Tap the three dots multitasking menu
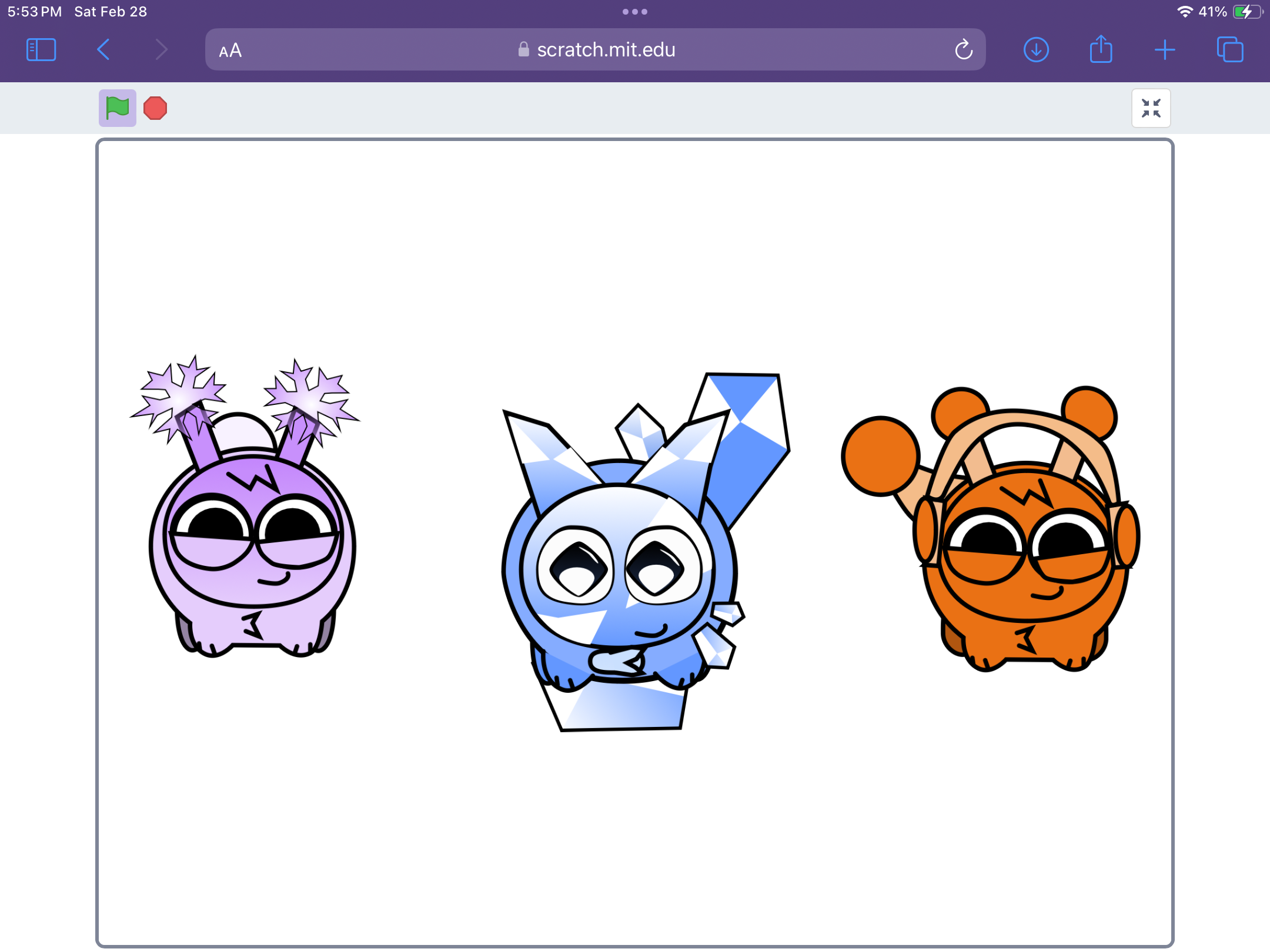This screenshot has height=952, width=1270. [634, 12]
